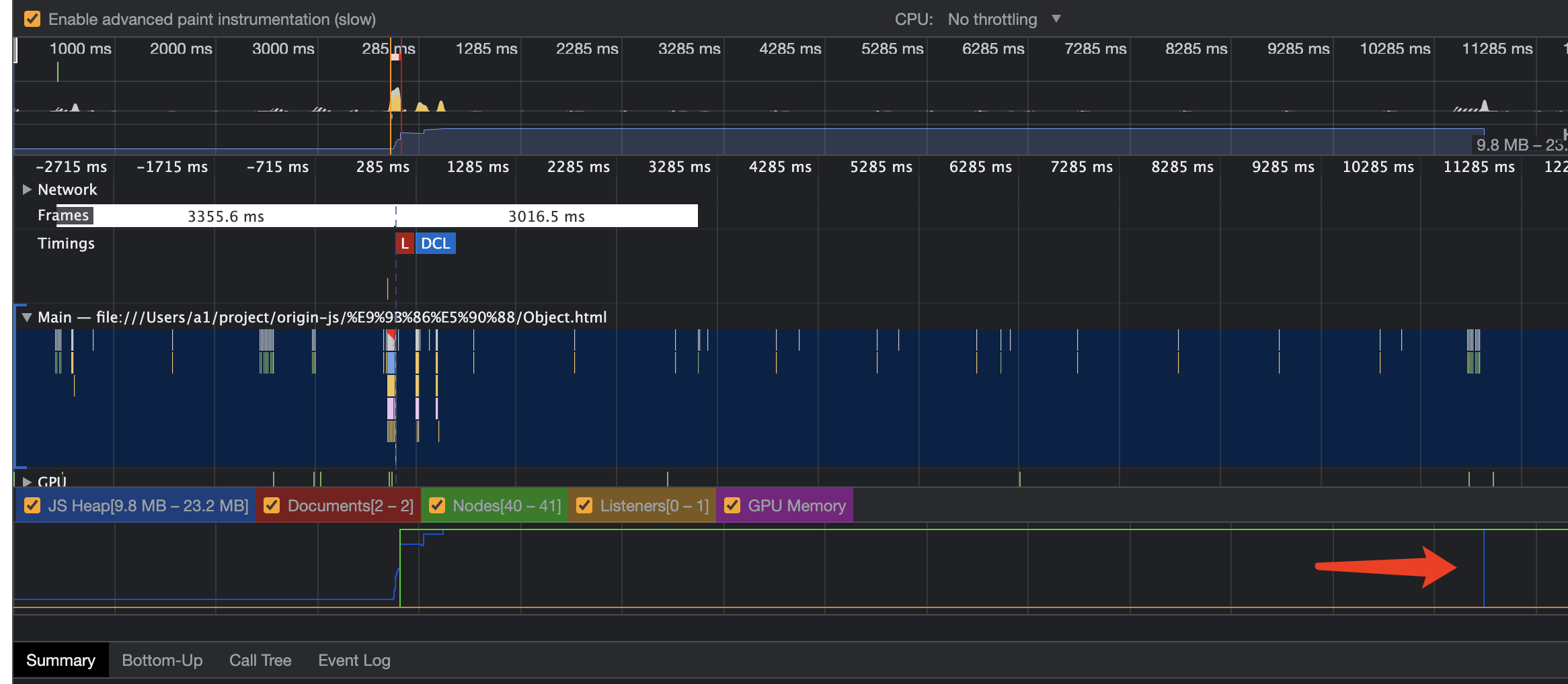Click the Main thread file path title
The height and width of the screenshot is (684, 1568).
pyautogui.click(x=322, y=317)
